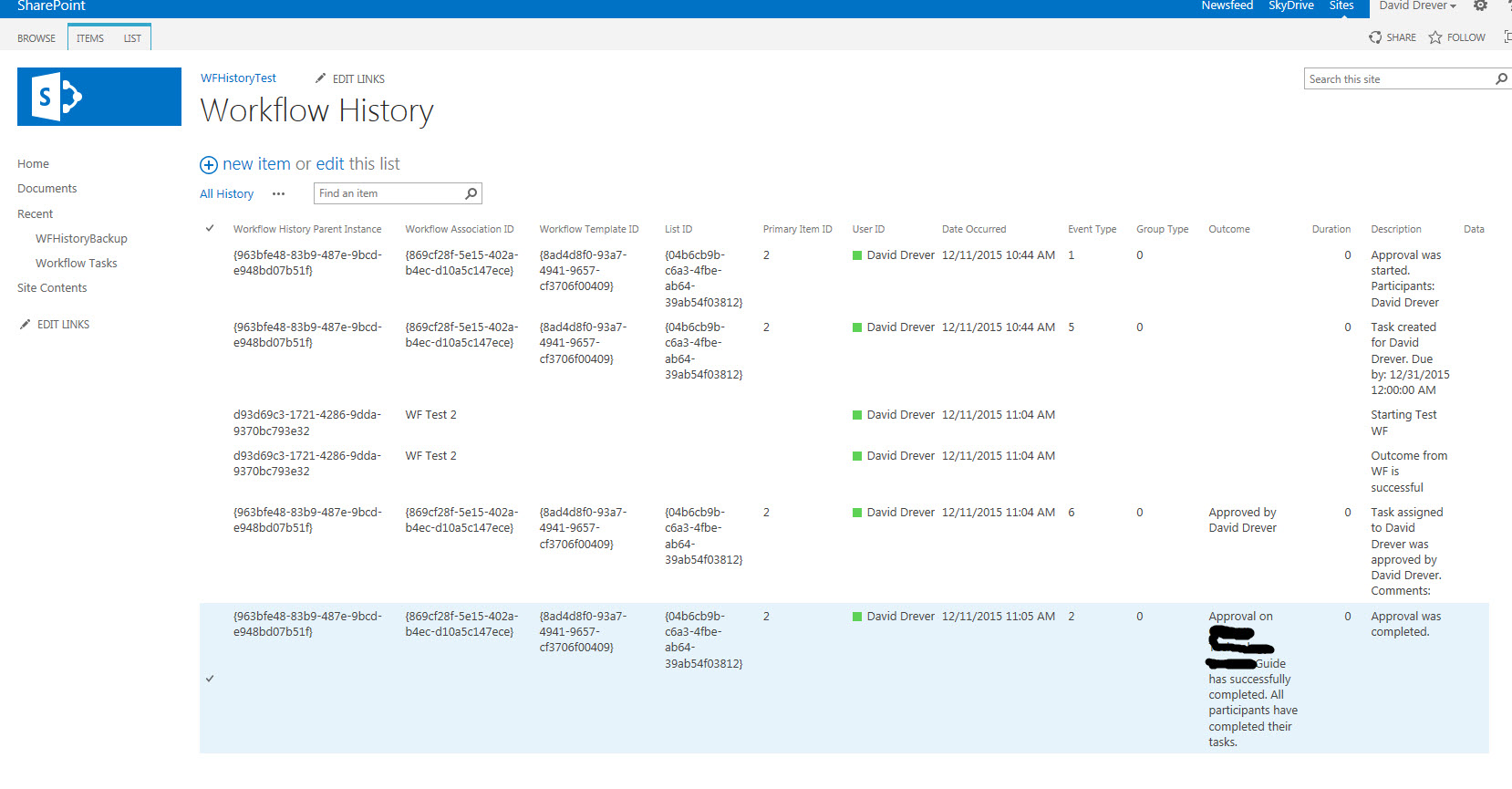This screenshot has width=1512, height=789.
Task: Click Recent in left navigation
Action: [35, 214]
